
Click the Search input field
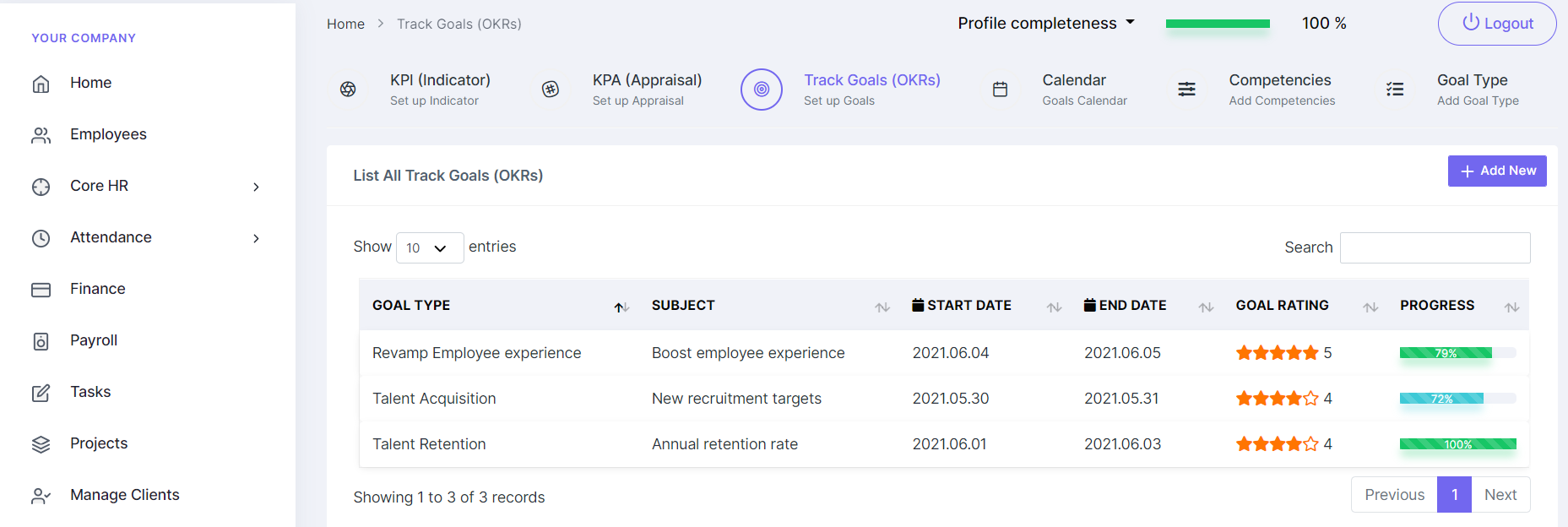tap(1435, 247)
